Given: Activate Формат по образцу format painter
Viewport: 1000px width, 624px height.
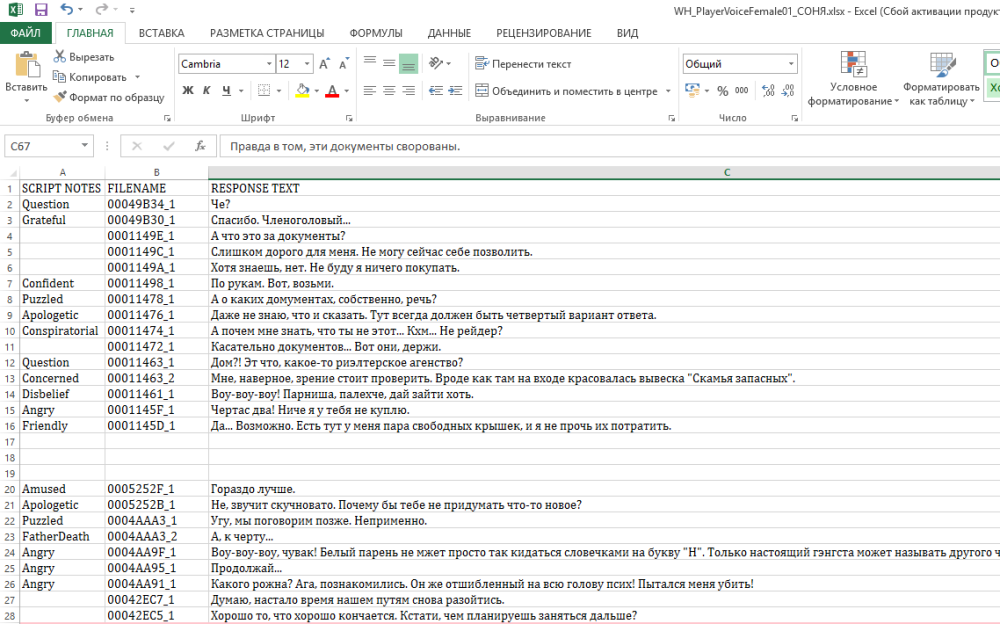Looking at the screenshot, I should click(108, 97).
